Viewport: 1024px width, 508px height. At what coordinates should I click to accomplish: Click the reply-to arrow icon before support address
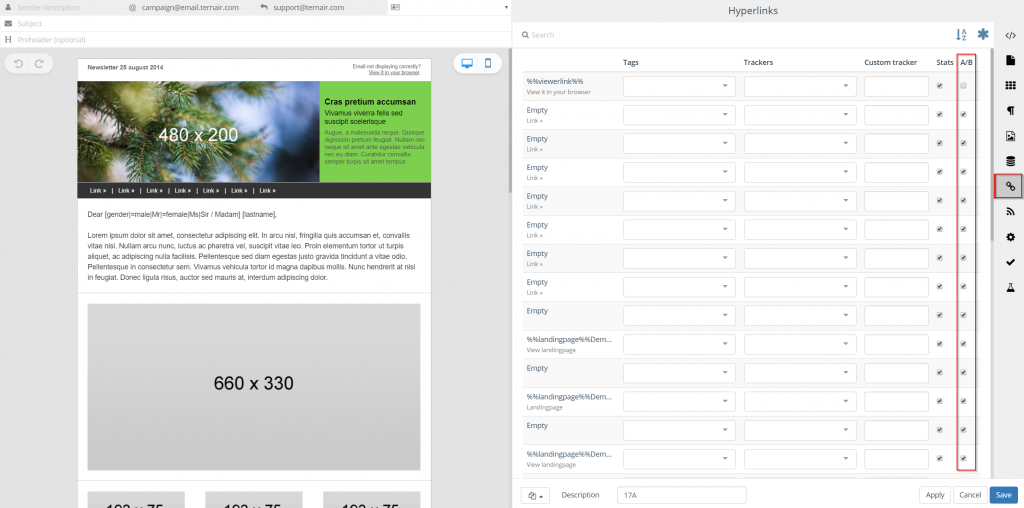(x=264, y=7)
